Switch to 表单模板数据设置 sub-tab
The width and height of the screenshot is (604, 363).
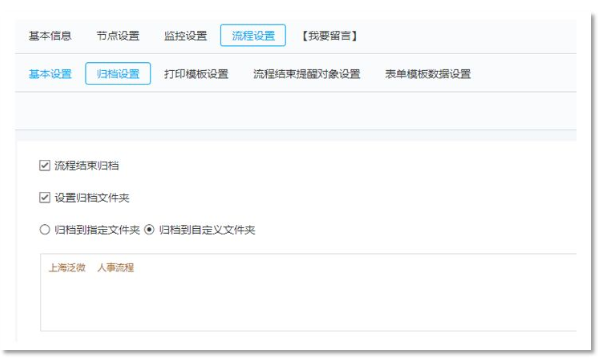pyautogui.click(x=428, y=74)
